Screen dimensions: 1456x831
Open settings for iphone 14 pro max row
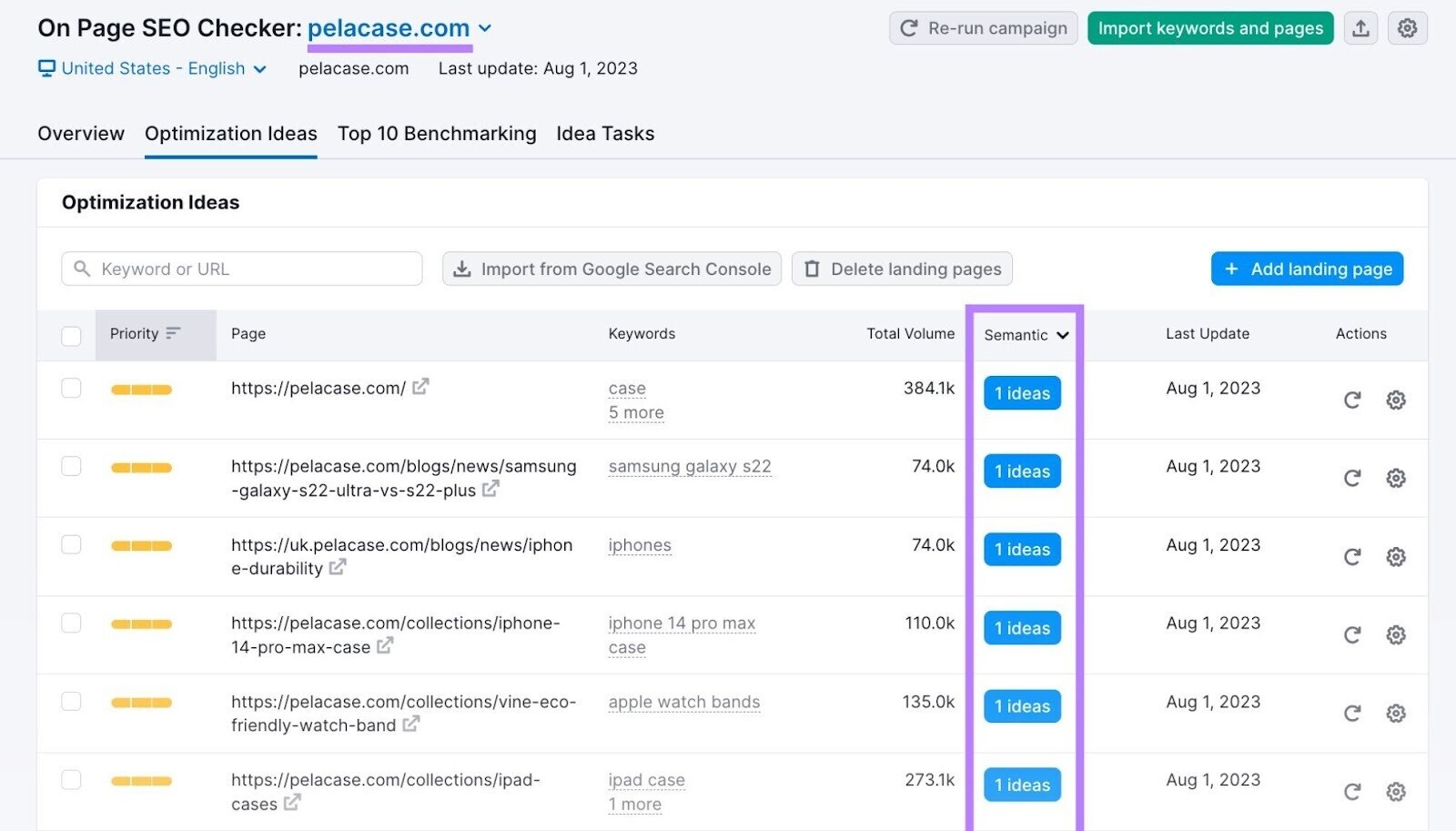click(1396, 634)
